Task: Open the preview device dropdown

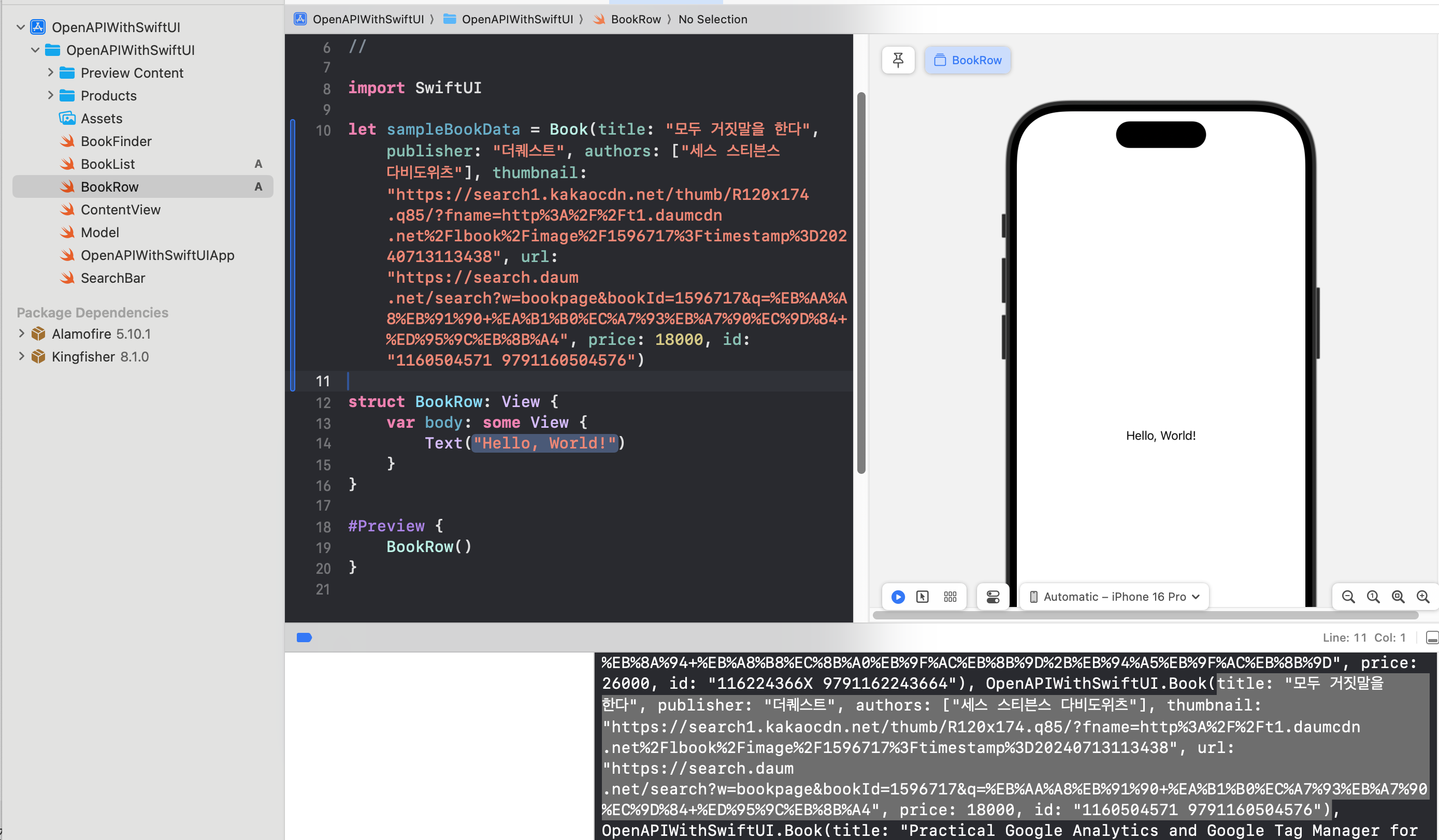Action: (x=1114, y=597)
